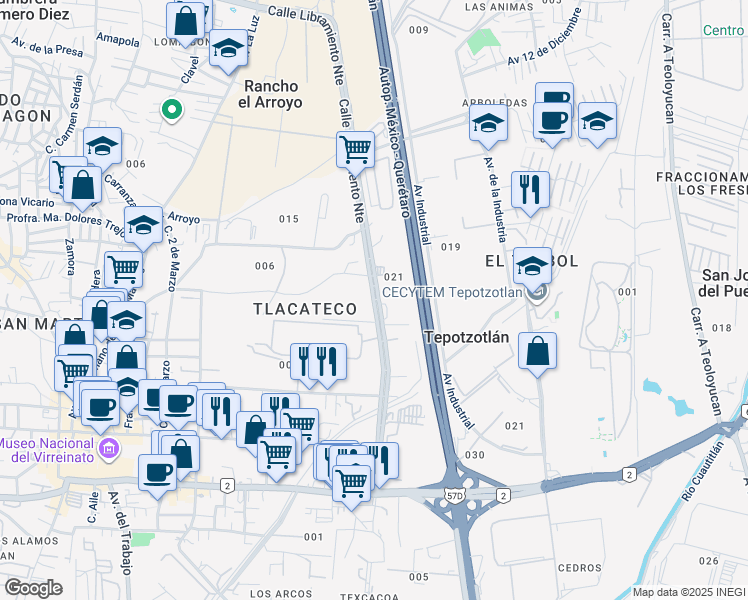Select the restaurant marker on Av. de la Industria
Screen dimensions: 748x600
click(x=530, y=194)
